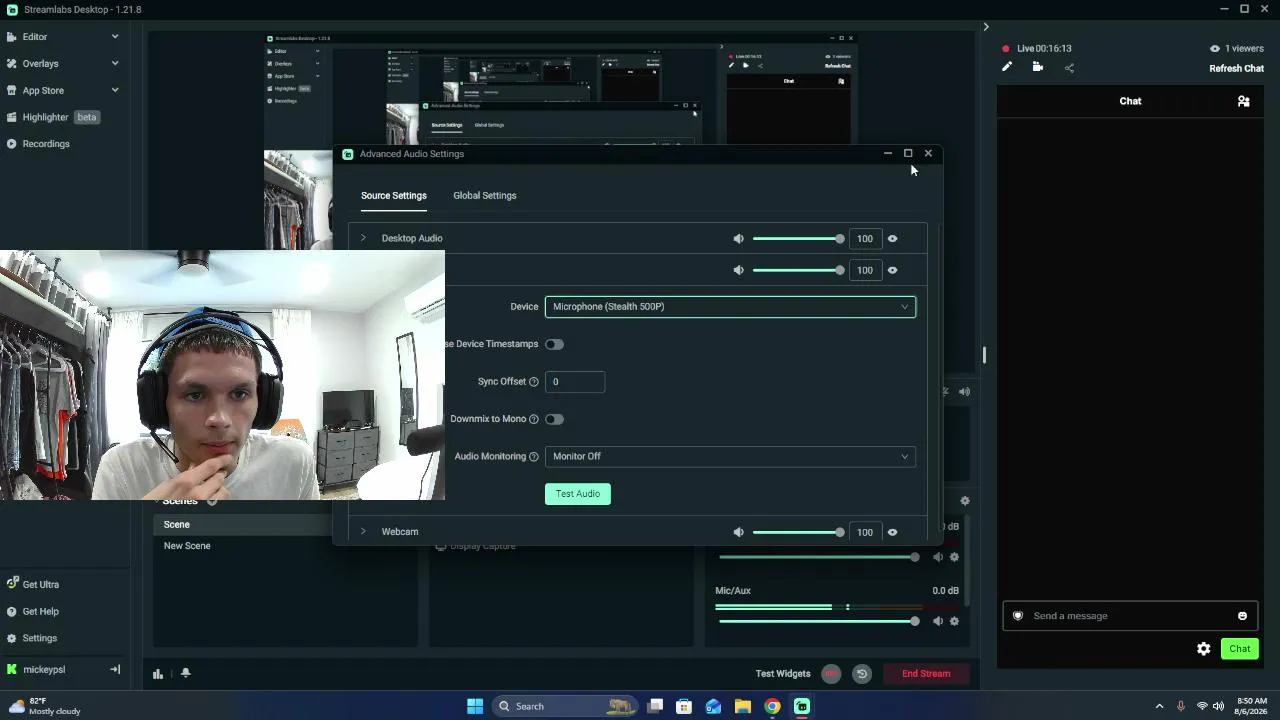This screenshot has height=720, width=1280.
Task: Click the Audio Monitoring help icon
Action: click(x=533, y=457)
